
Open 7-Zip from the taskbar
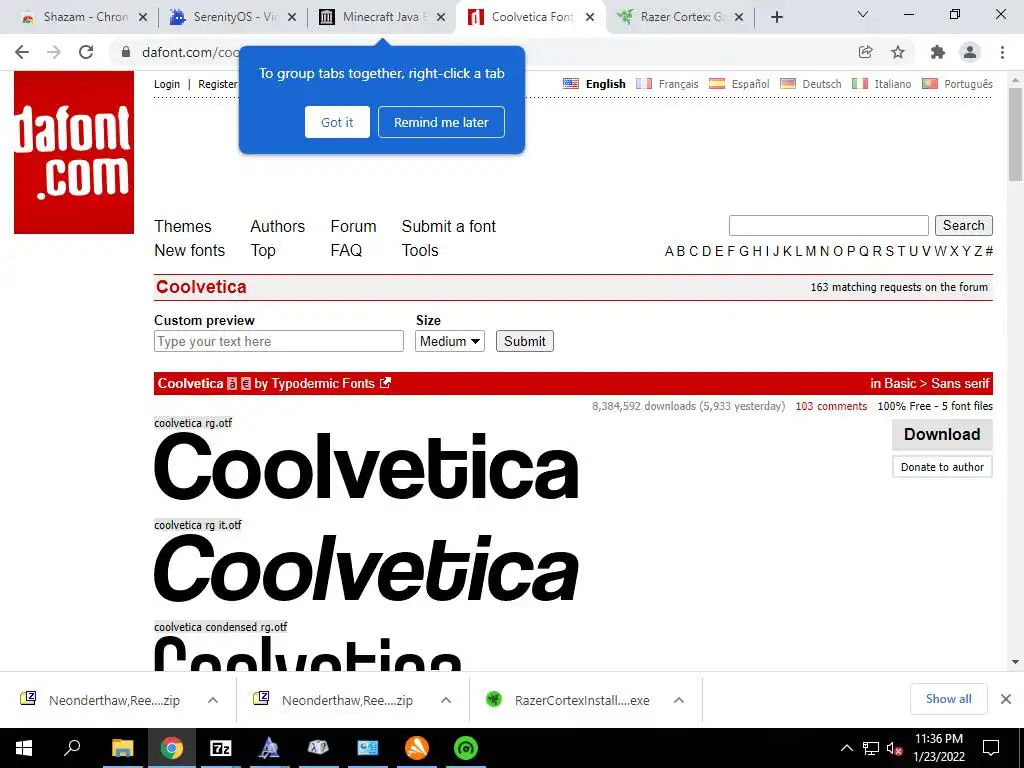pyautogui.click(x=220, y=748)
